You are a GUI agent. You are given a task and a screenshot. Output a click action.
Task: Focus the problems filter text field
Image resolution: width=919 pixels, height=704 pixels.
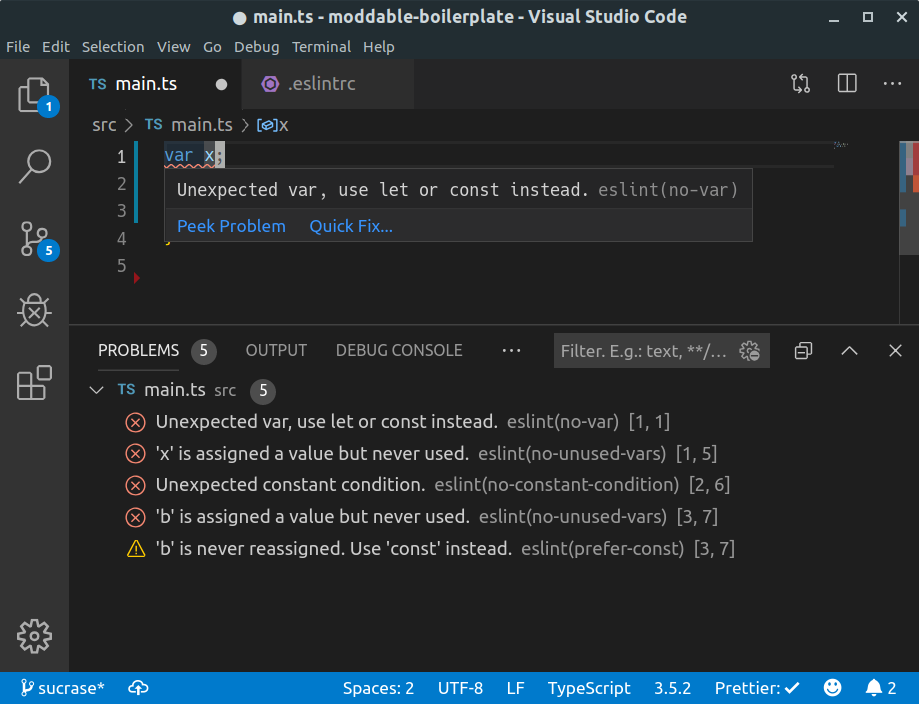pos(645,351)
